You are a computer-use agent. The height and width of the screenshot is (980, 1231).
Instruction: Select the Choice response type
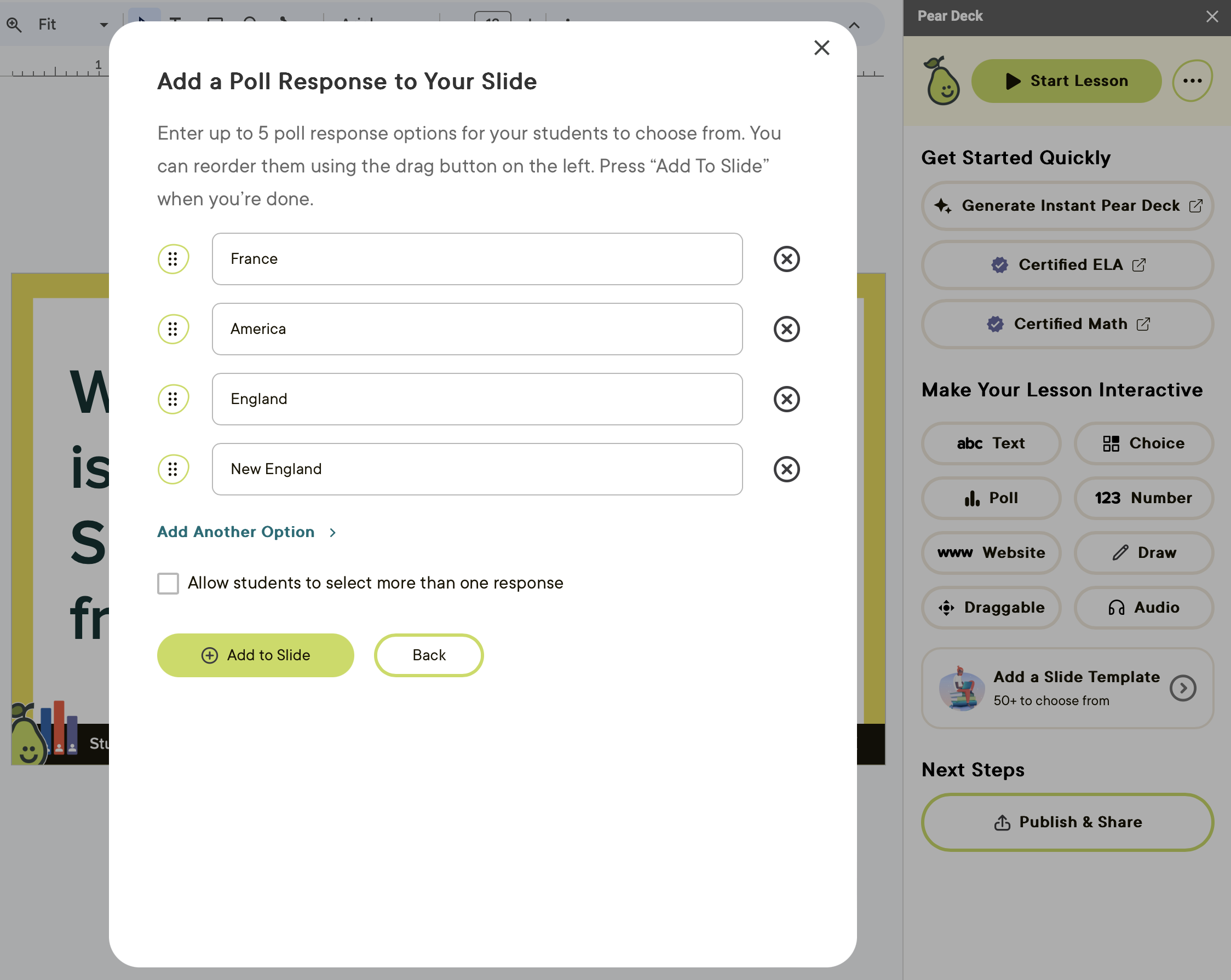pyautogui.click(x=1143, y=443)
